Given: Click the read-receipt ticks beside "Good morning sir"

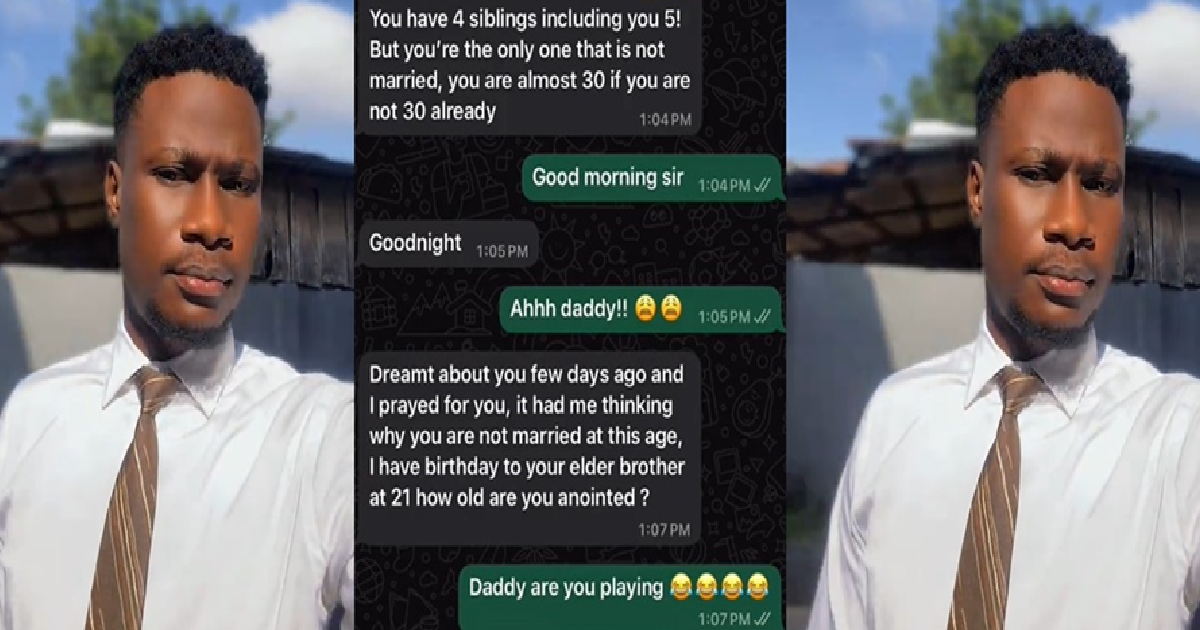Looking at the screenshot, I should pyautogui.click(x=762, y=184).
